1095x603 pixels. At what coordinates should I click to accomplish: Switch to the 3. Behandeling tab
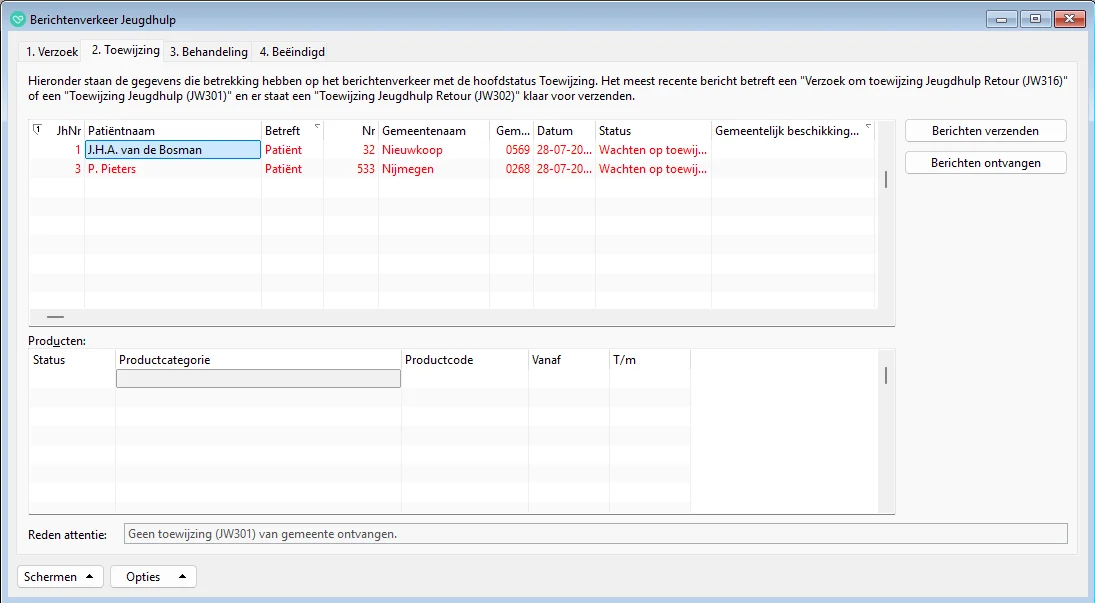208,52
